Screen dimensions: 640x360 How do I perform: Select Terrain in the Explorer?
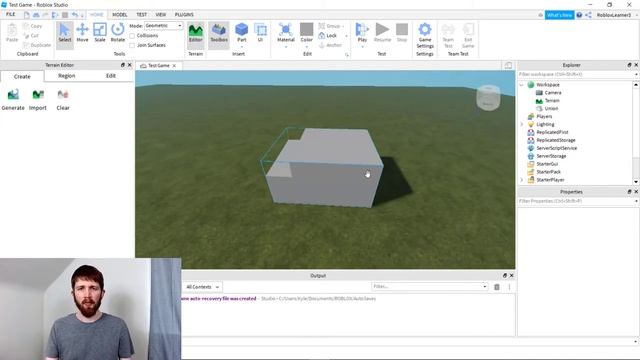pyautogui.click(x=552, y=100)
